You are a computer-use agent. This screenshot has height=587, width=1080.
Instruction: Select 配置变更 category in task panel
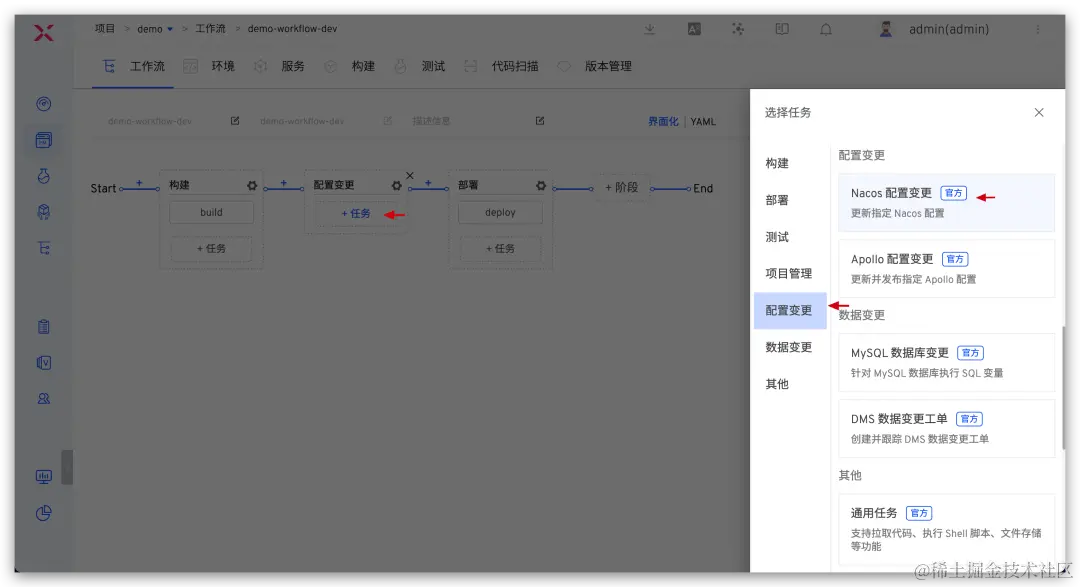pyautogui.click(x=790, y=310)
